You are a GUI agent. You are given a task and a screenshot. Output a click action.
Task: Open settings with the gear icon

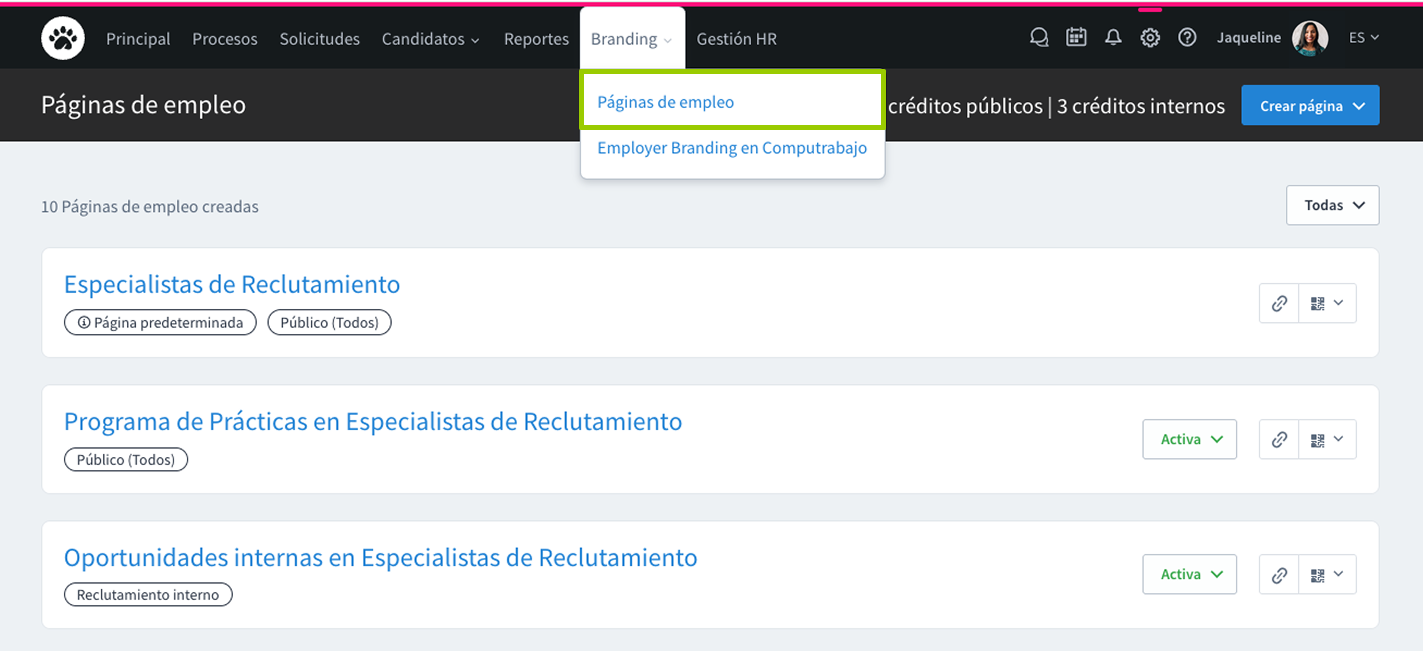coord(1149,37)
